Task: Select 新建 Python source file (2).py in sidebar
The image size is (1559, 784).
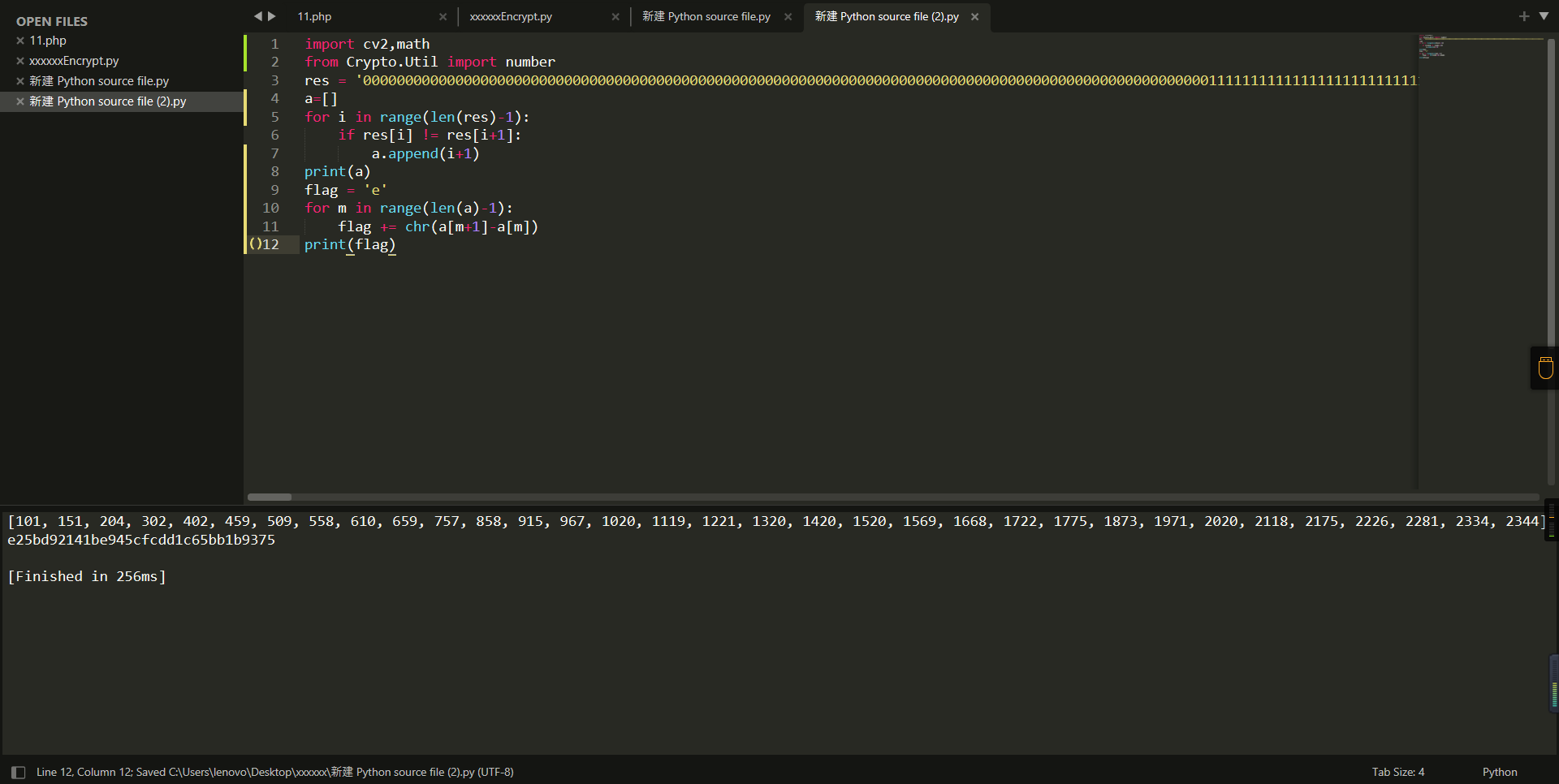Action: (108, 101)
